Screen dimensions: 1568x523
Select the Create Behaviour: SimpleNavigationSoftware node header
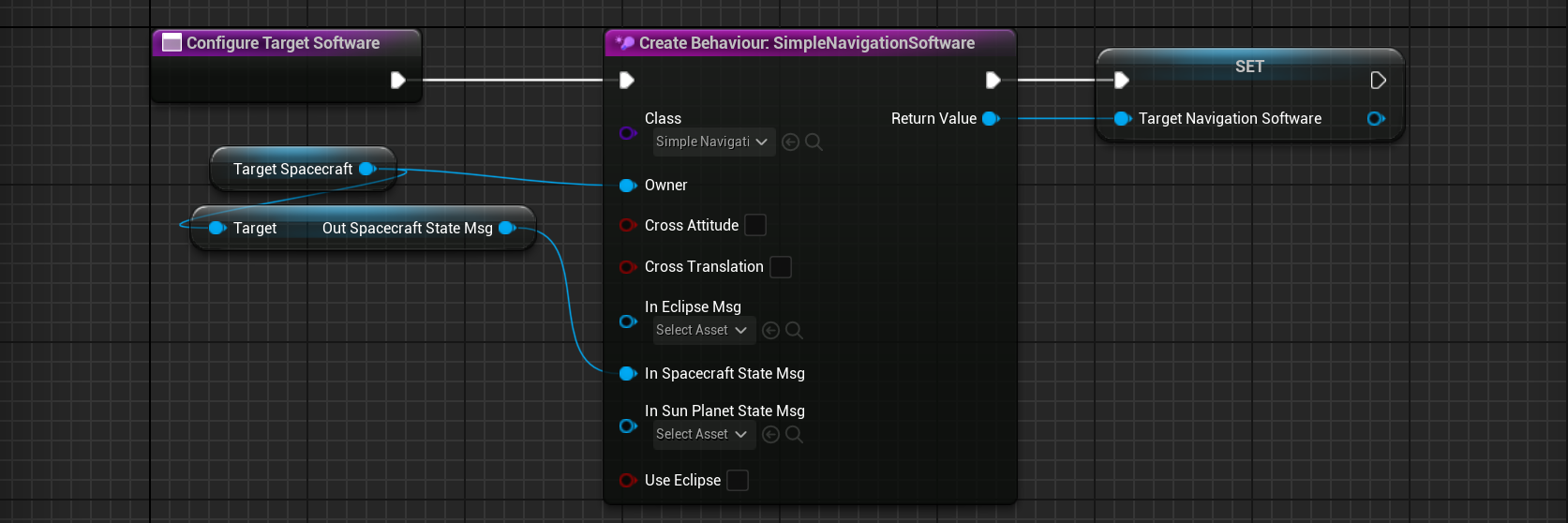[806, 43]
